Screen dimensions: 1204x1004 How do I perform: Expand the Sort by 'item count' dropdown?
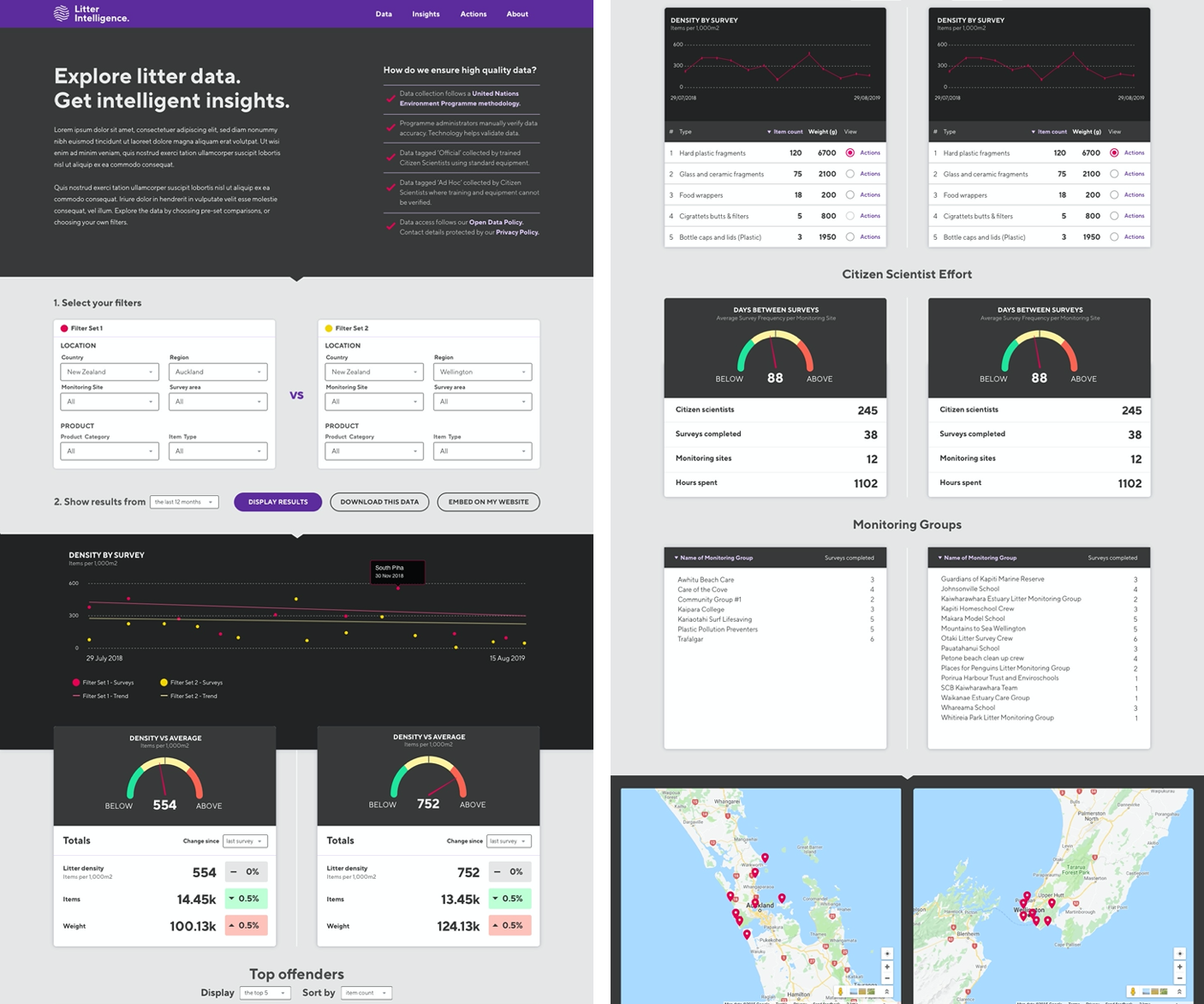point(366,993)
